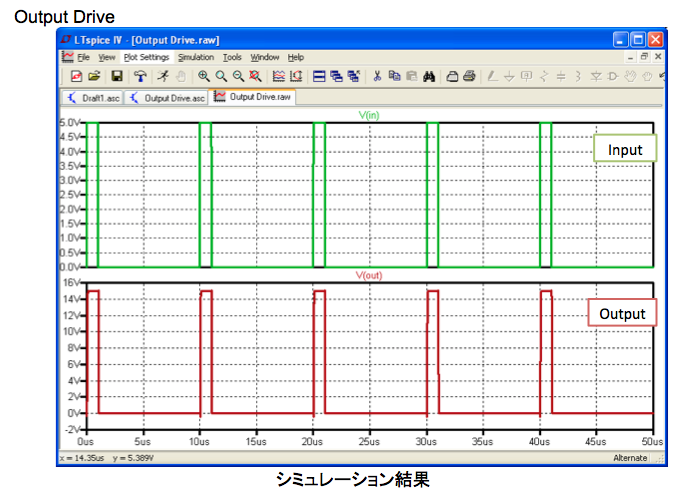Open the Plot Settings menu
The width and height of the screenshot is (696, 495).
coord(148,57)
